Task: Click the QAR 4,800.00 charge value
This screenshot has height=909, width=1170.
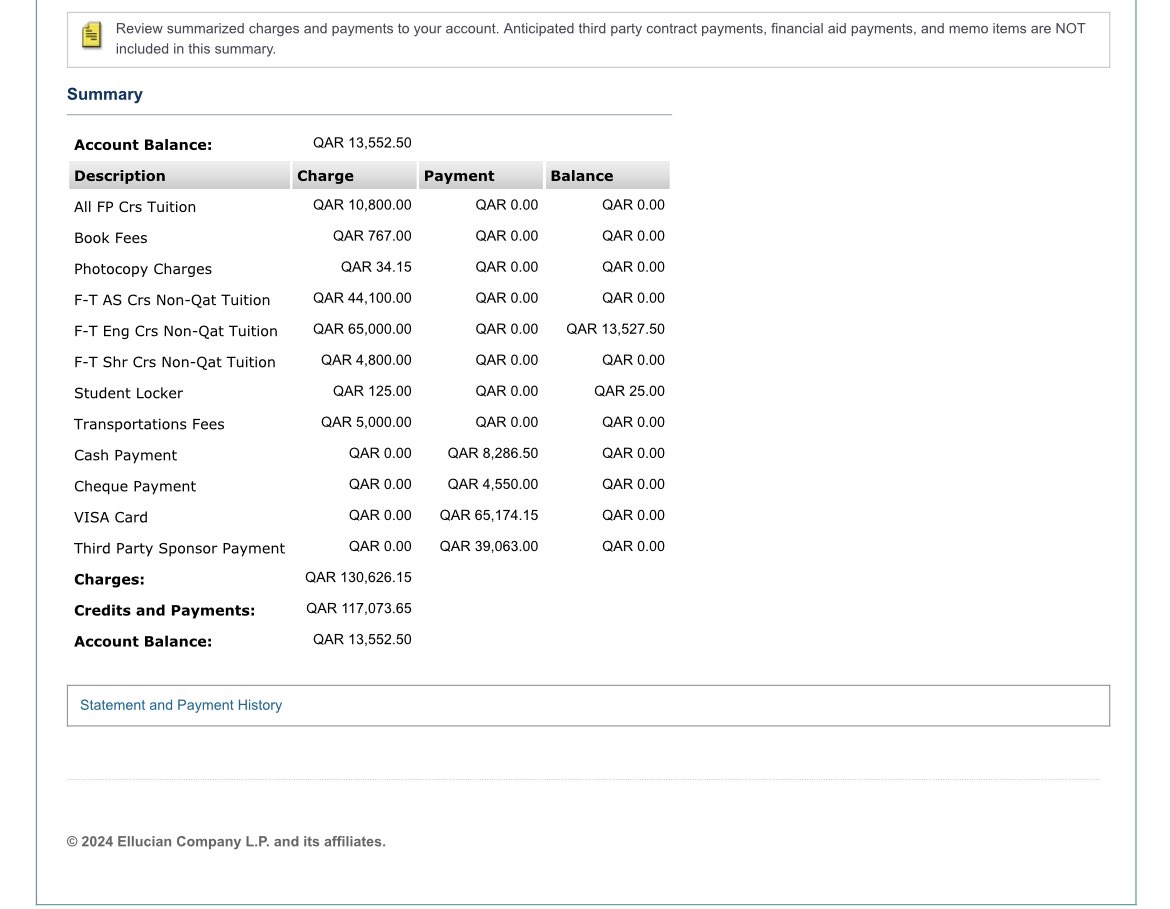Action: point(366,360)
